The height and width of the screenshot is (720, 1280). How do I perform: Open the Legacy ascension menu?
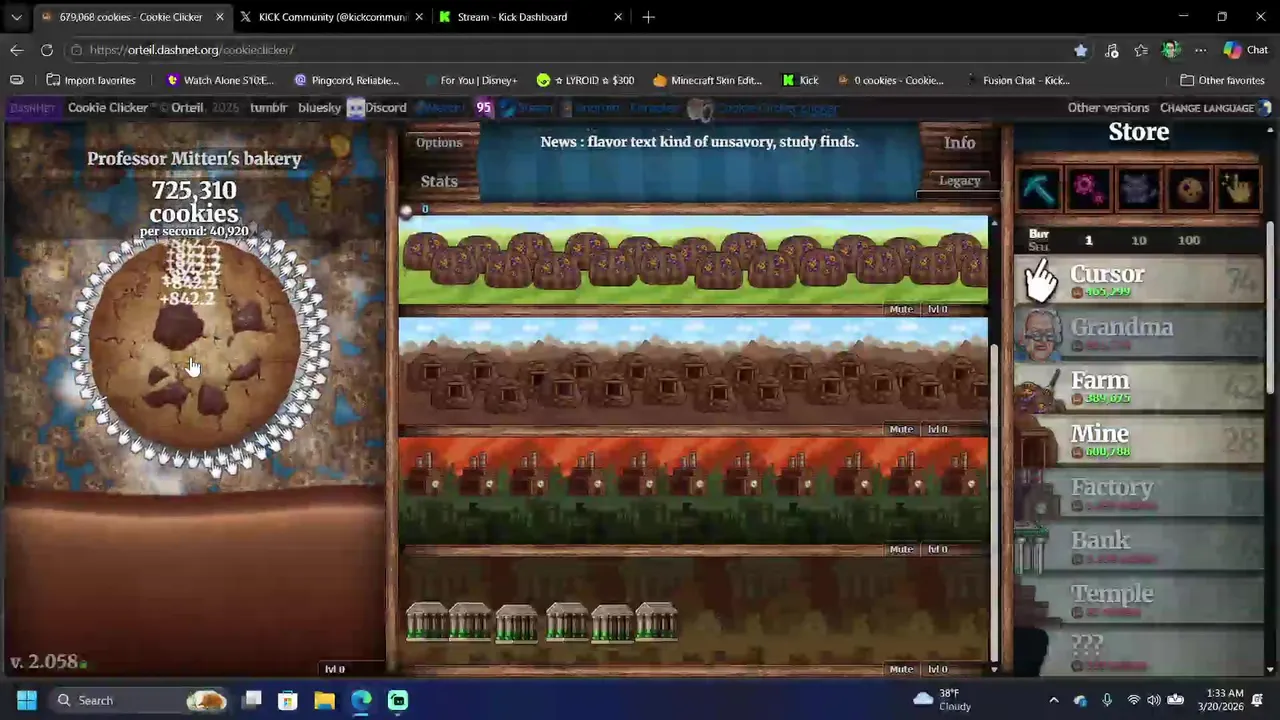959,181
